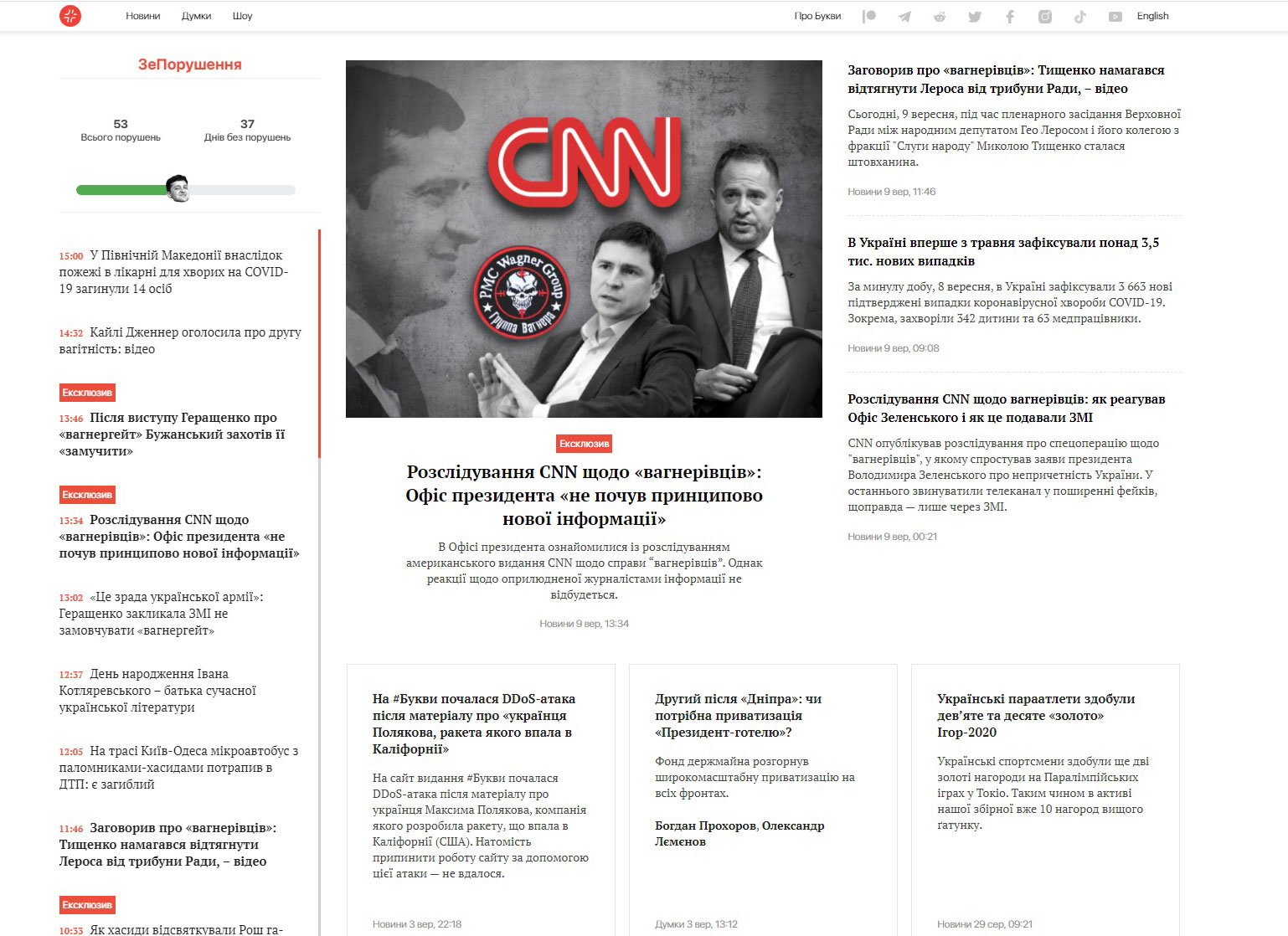
Task: Open the Новини menu item
Action: point(143,16)
